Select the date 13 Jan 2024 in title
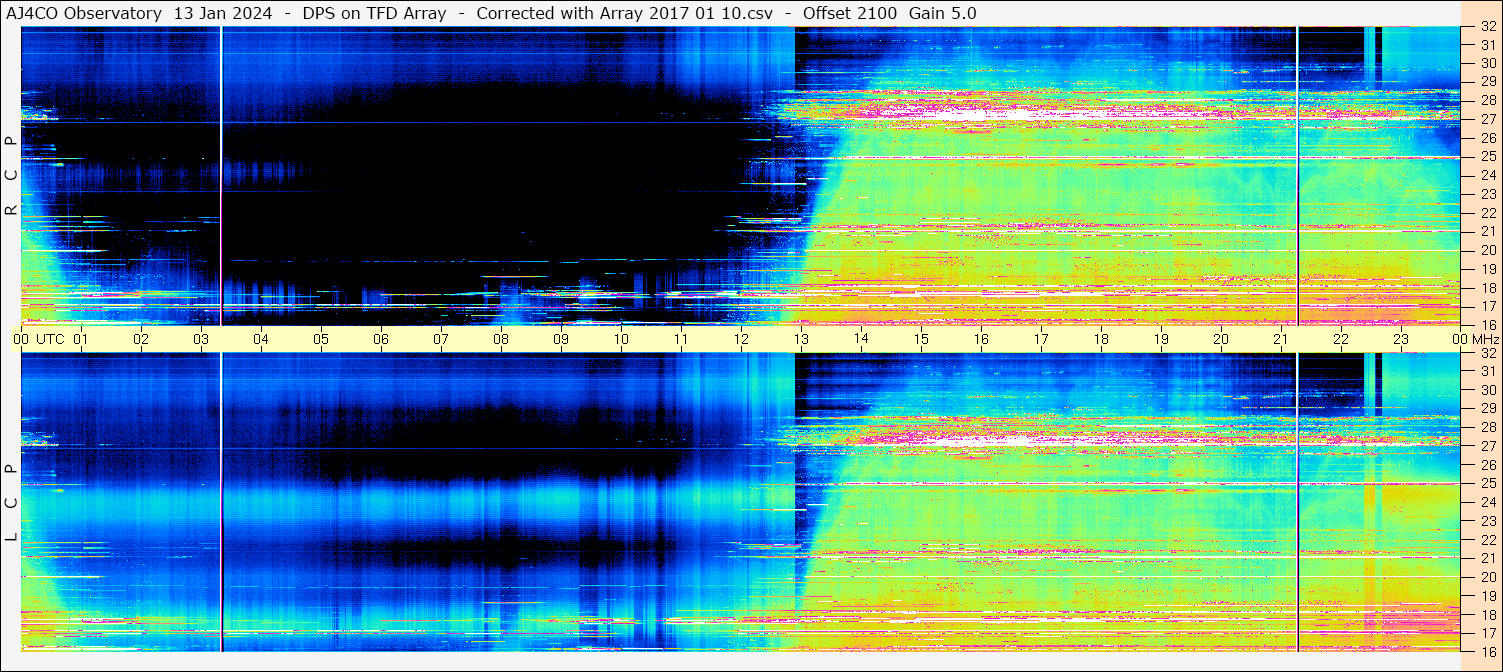Screen dimensions: 1503x672 pyautogui.click(x=222, y=13)
